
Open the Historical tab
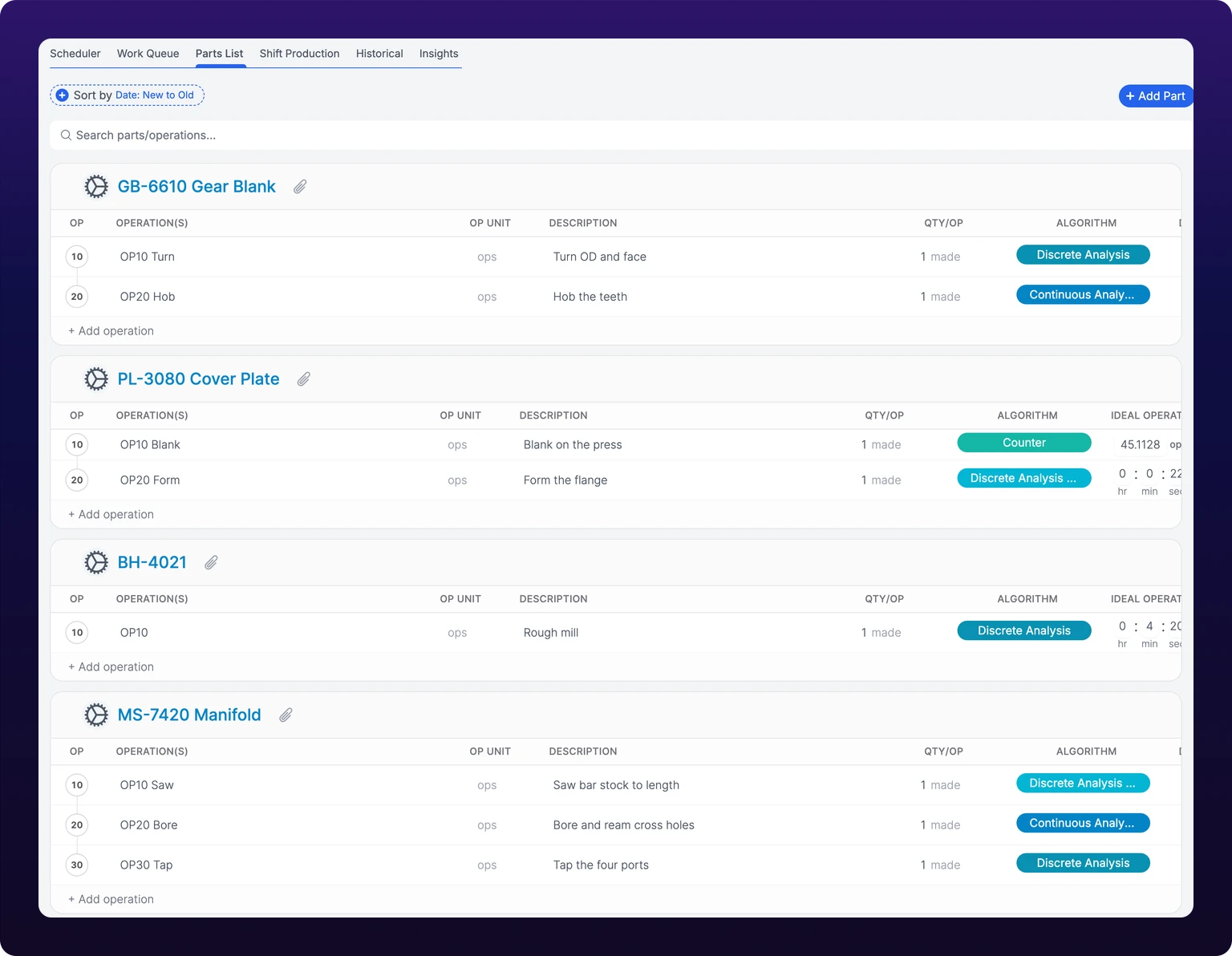pyautogui.click(x=379, y=54)
